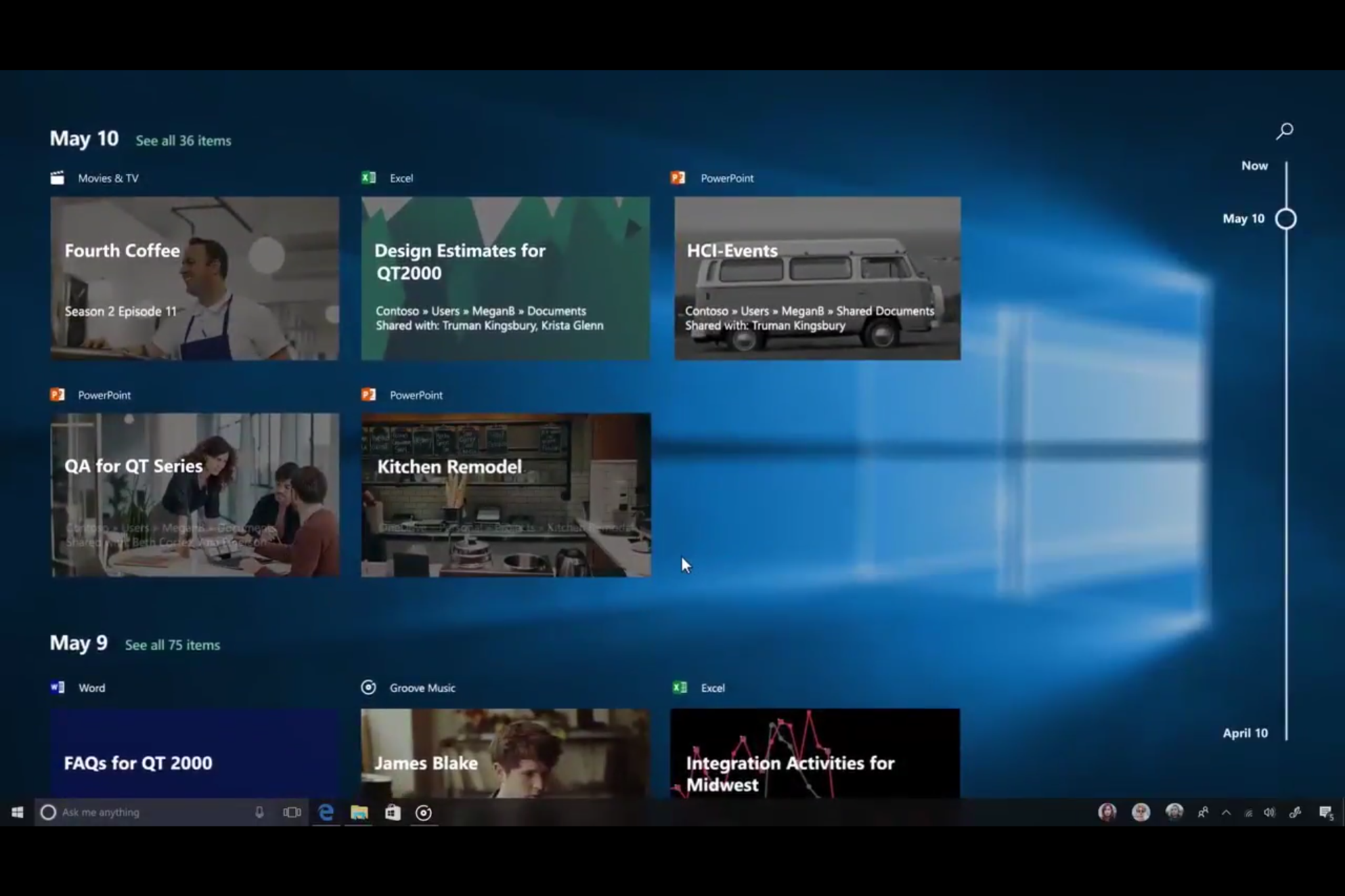Image resolution: width=1345 pixels, height=896 pixels.
Task: Click See all 36 items link
Action: pos(183,141)
